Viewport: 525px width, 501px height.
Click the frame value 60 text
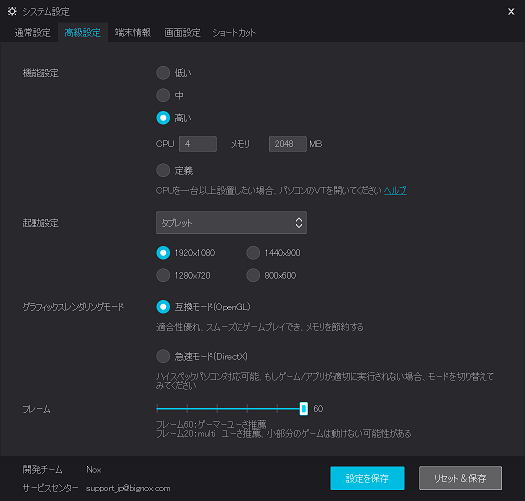[x=318, y=409]
